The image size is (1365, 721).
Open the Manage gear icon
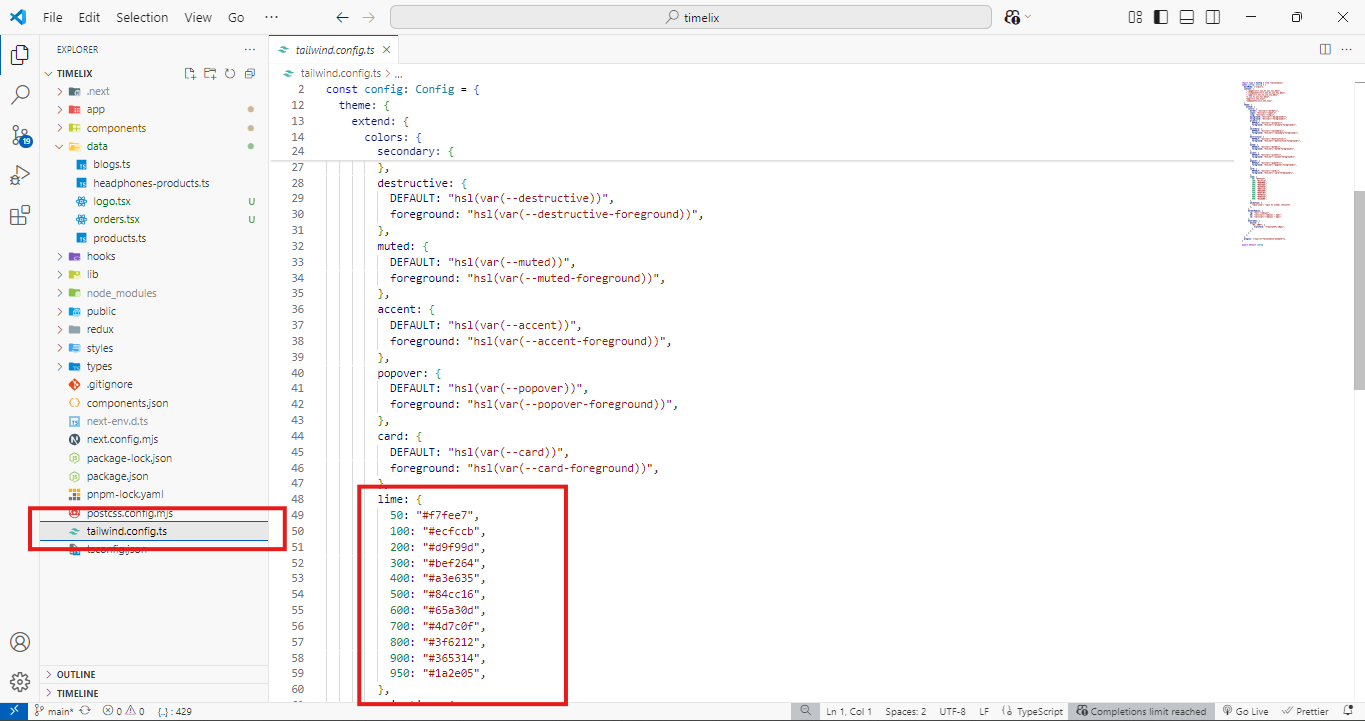[19, 682]
